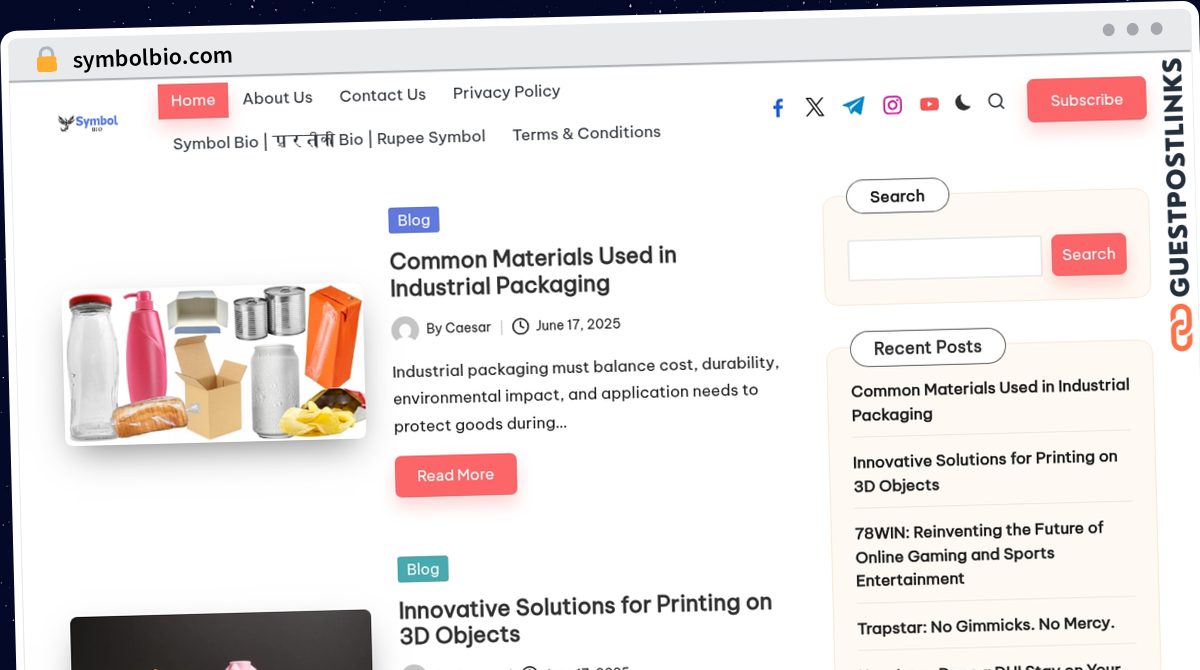Open the Rupee Symbol menu item
The height and width of the screenshot is (670, 1200).
[x=329, y=140]
